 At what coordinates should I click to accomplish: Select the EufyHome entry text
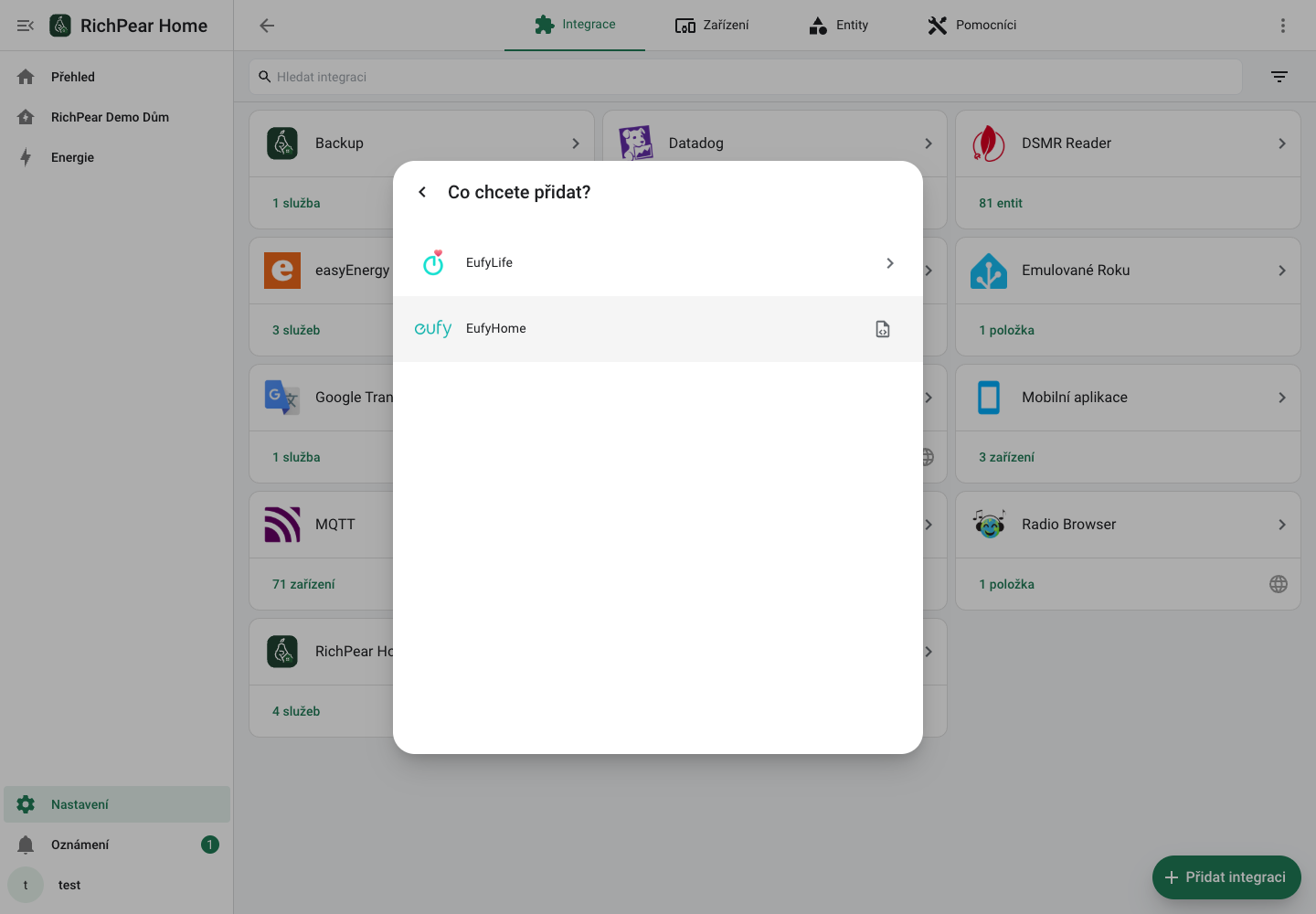coord(496,328)
